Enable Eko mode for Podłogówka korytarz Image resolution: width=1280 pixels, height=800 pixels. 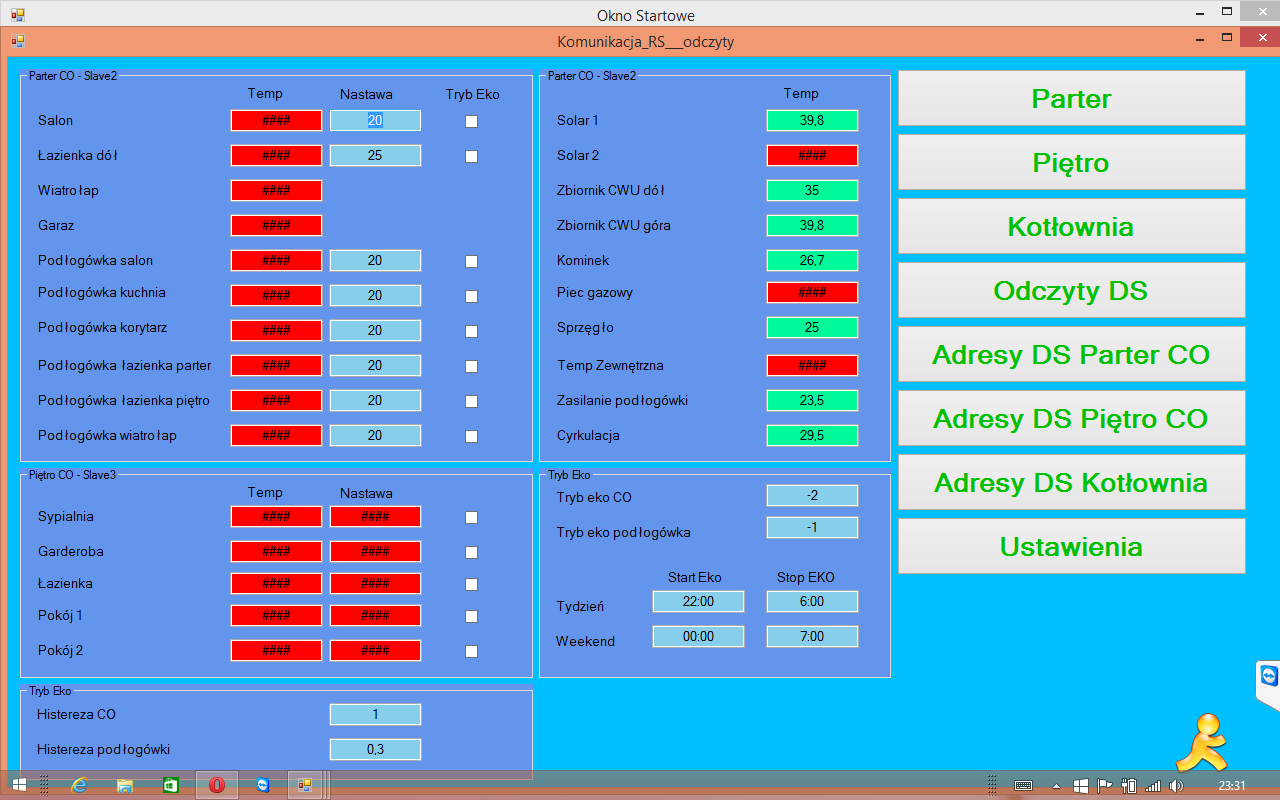point(472,331)
